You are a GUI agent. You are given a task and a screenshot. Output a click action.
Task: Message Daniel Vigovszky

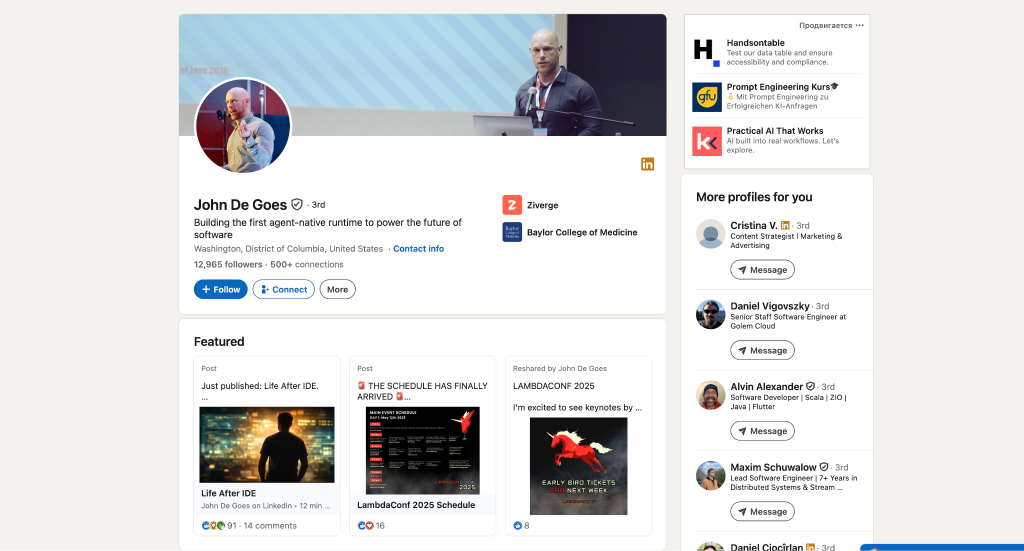click(762, 351)
